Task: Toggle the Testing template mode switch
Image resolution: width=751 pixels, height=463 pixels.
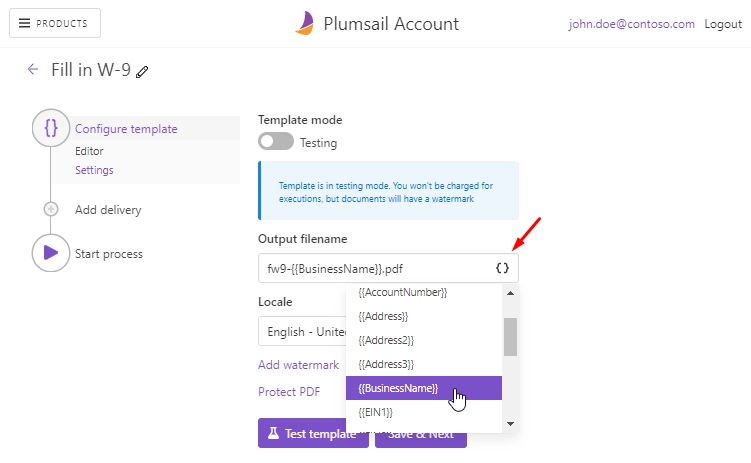Action: pyautogui.click(x=276, y=141)
